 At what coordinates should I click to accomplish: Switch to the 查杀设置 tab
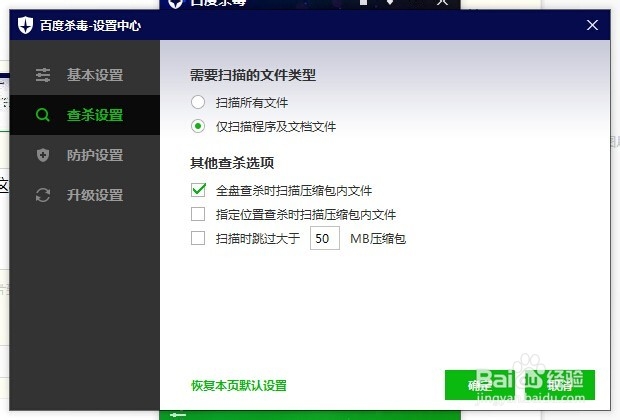point(85,115)
